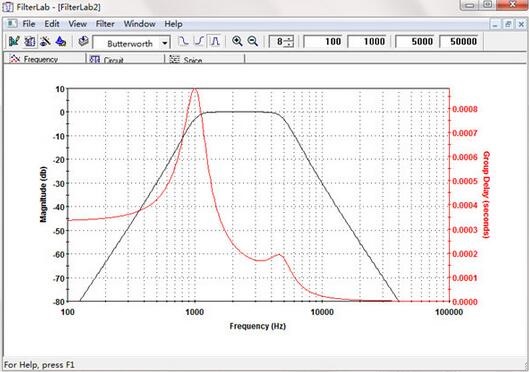Screen dimensions: 529x372
Task: Open the Filter menu
Action: (105, 24)
